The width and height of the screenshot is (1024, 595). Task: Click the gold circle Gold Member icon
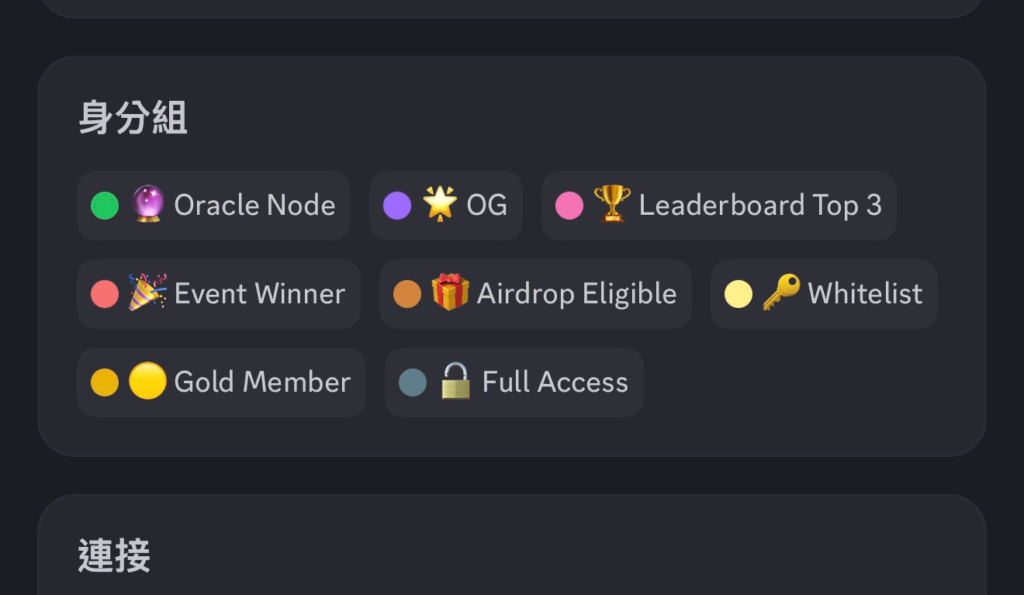click(x=147, y=382)
